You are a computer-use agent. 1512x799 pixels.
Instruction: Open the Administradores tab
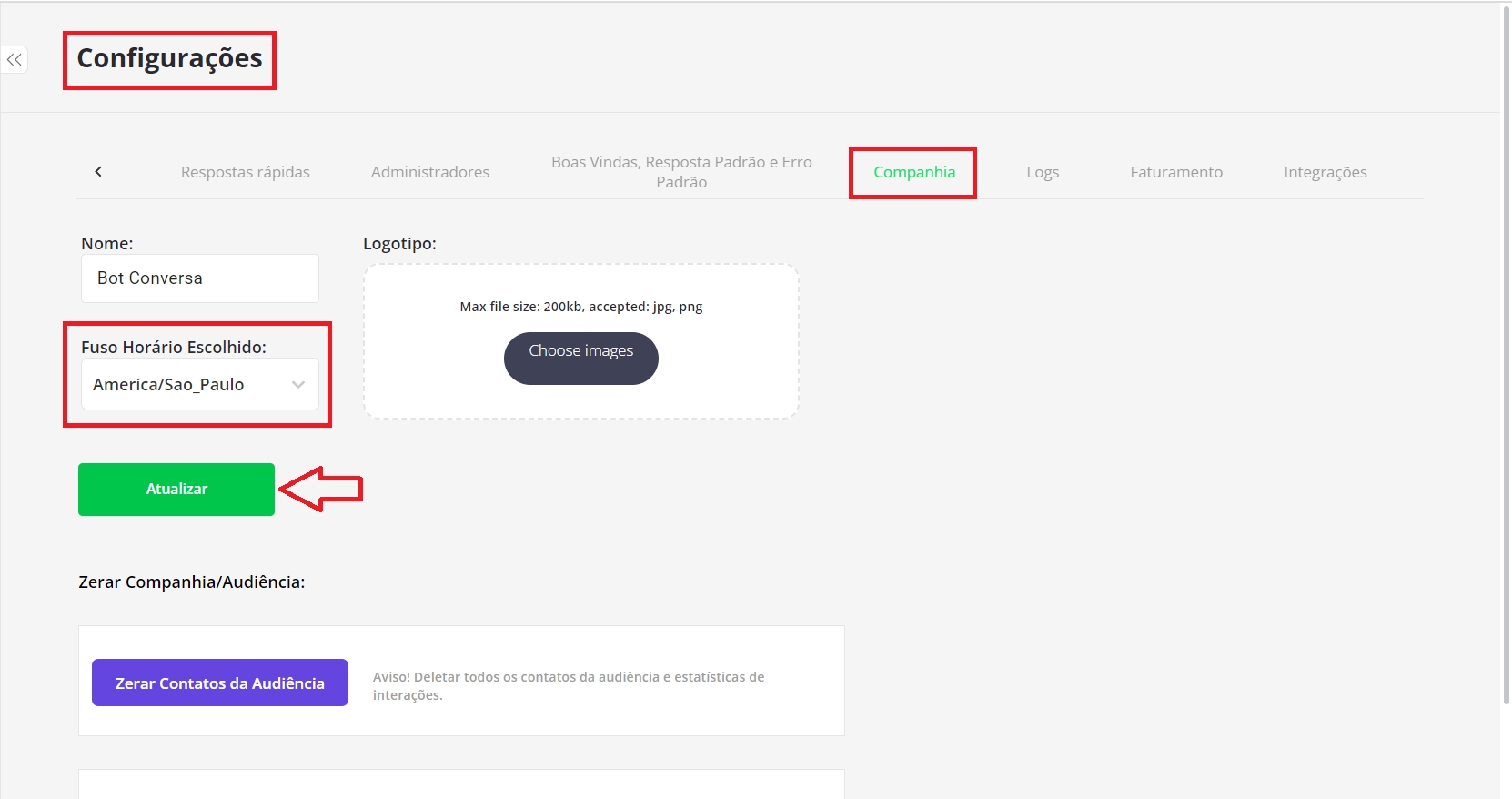click(x=429, y=172)
